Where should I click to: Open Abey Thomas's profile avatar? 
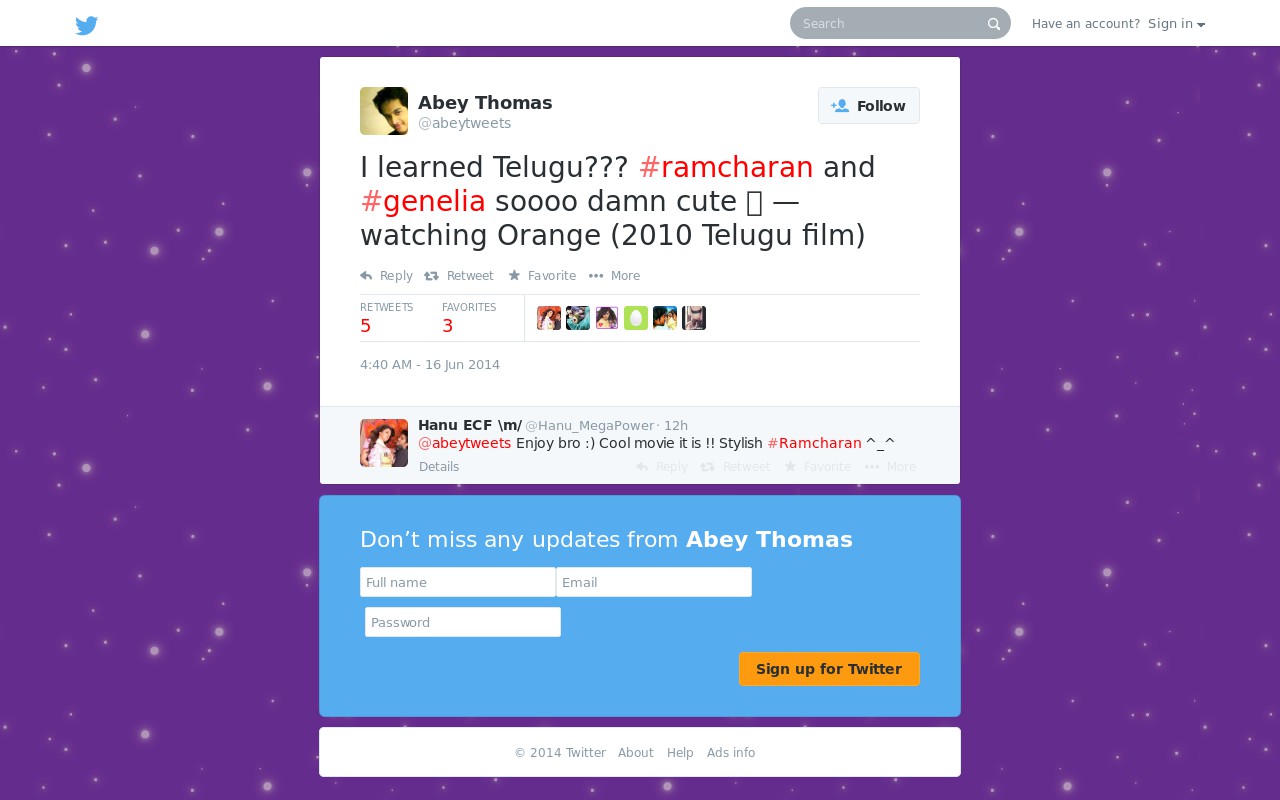(x=384, y=111)
